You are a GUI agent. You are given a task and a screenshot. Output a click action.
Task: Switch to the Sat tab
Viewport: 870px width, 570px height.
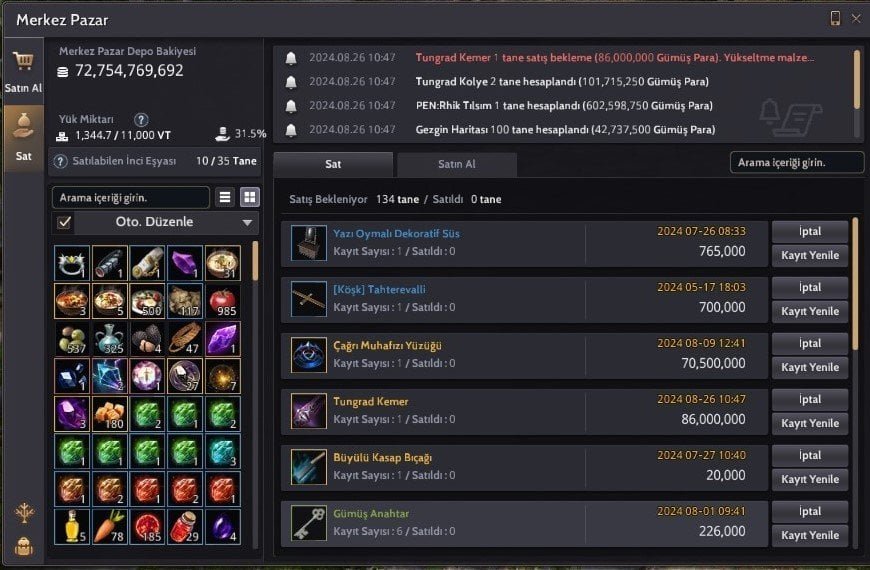333,164
